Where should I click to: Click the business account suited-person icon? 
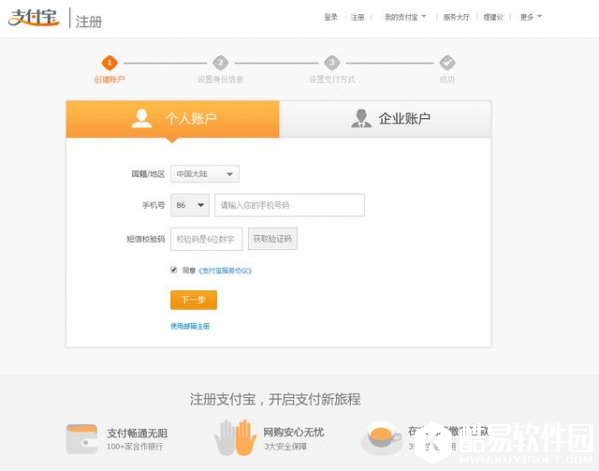pyautogui.click(x=361, y=118)
